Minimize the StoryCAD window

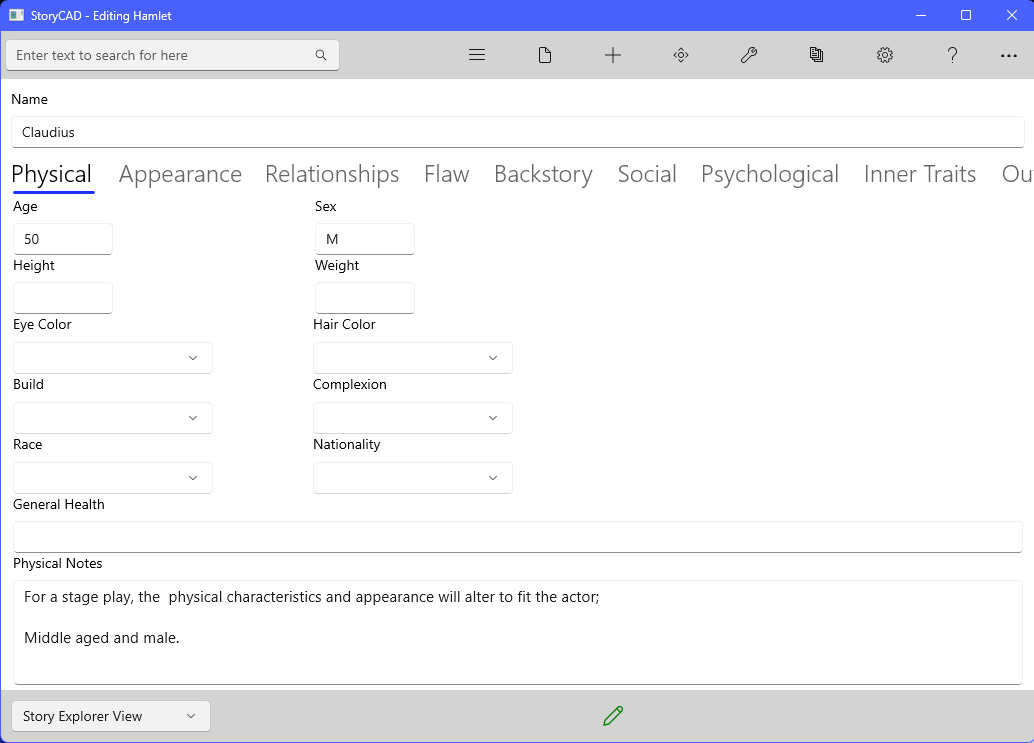tap(921, 15)
